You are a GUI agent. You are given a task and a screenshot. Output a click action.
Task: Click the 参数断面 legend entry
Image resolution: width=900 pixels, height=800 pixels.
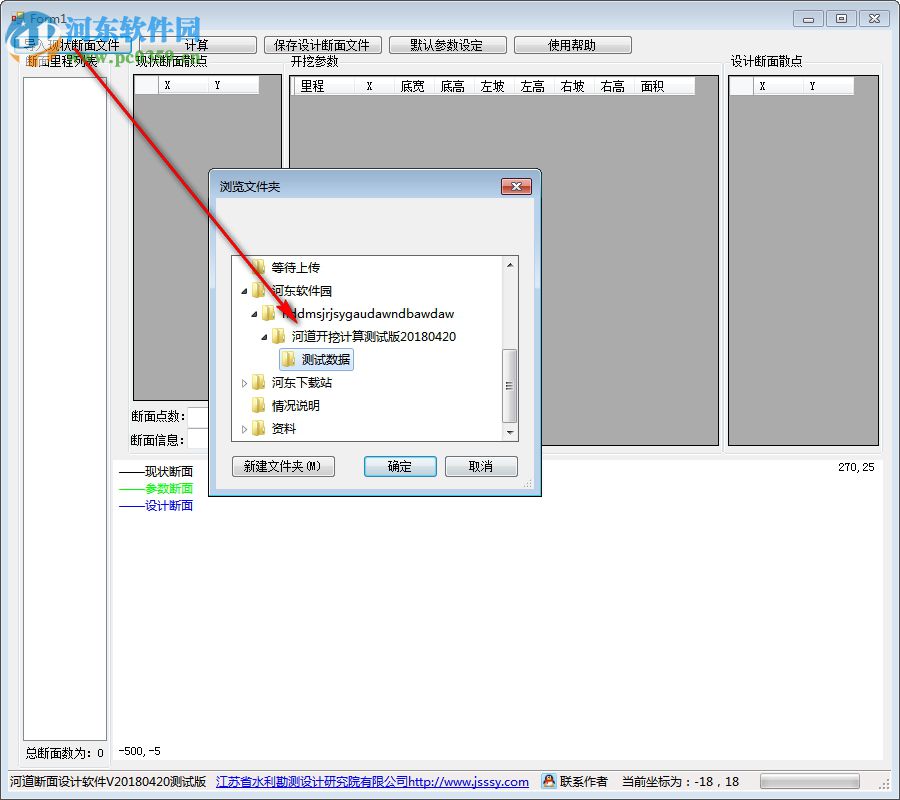pyautogui.click(x=156, y=488)
